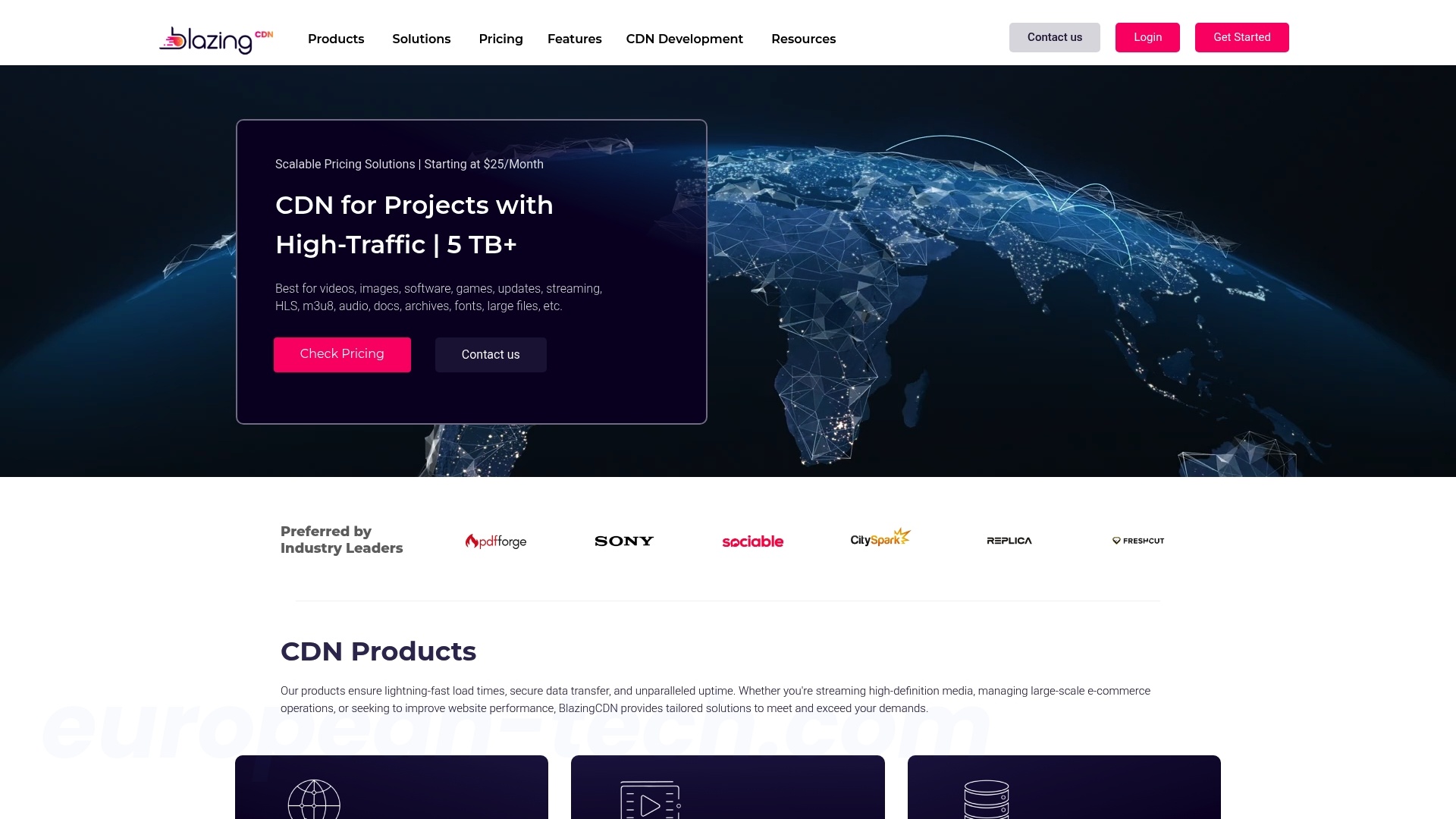
Task: Click the Check Pricing button
Action: pos(341,354)
